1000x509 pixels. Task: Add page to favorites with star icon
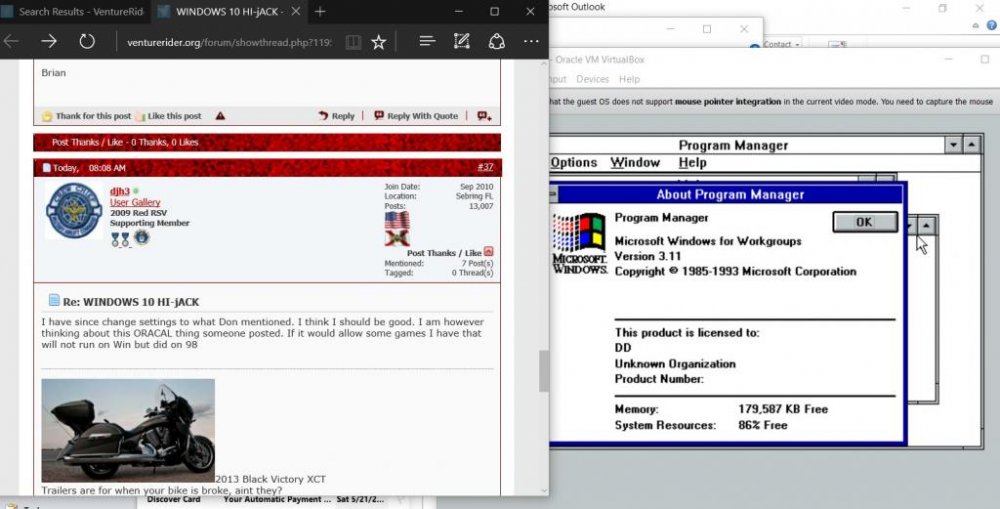coord(379,42)
